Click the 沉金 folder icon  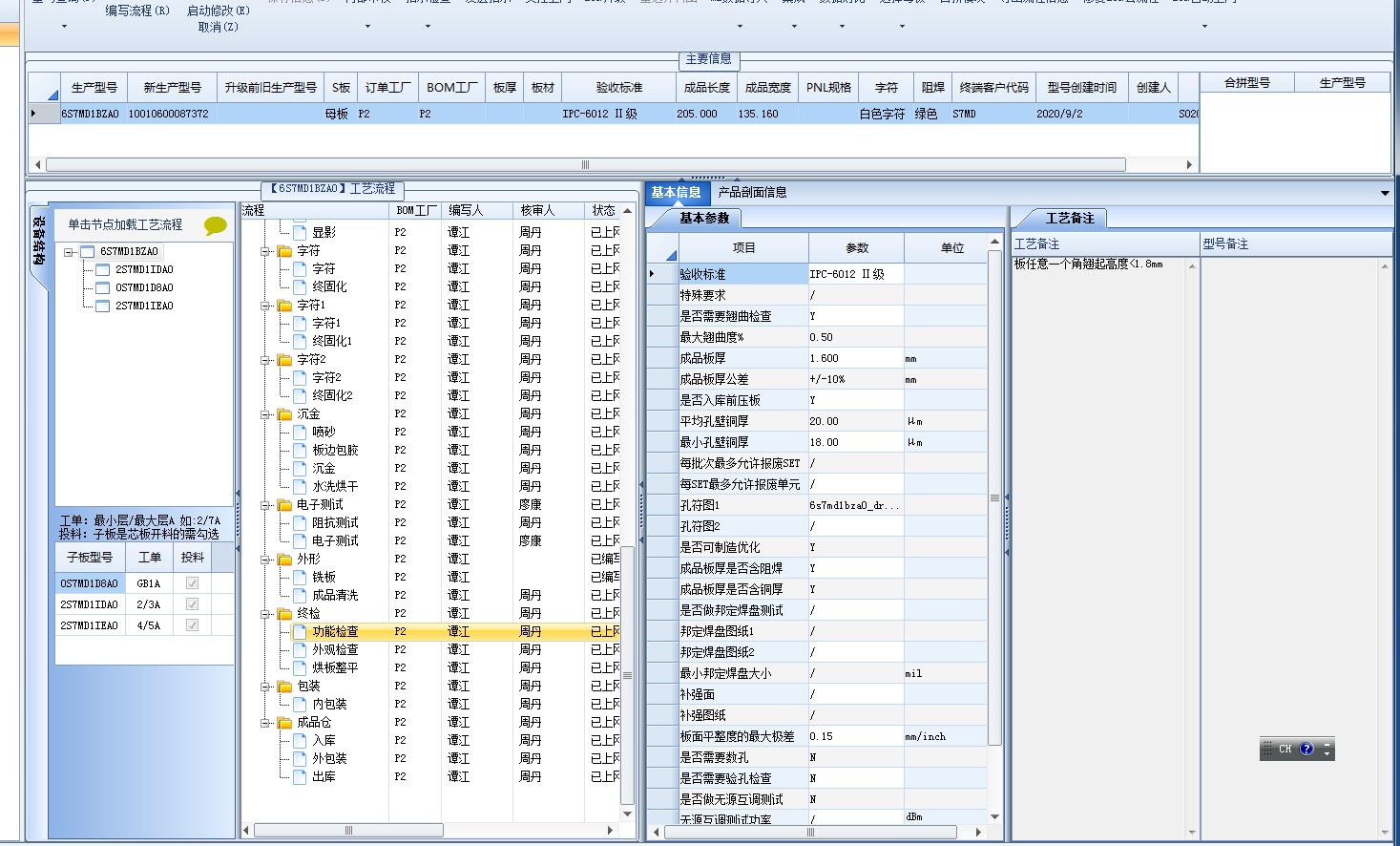tap(284, 414)
